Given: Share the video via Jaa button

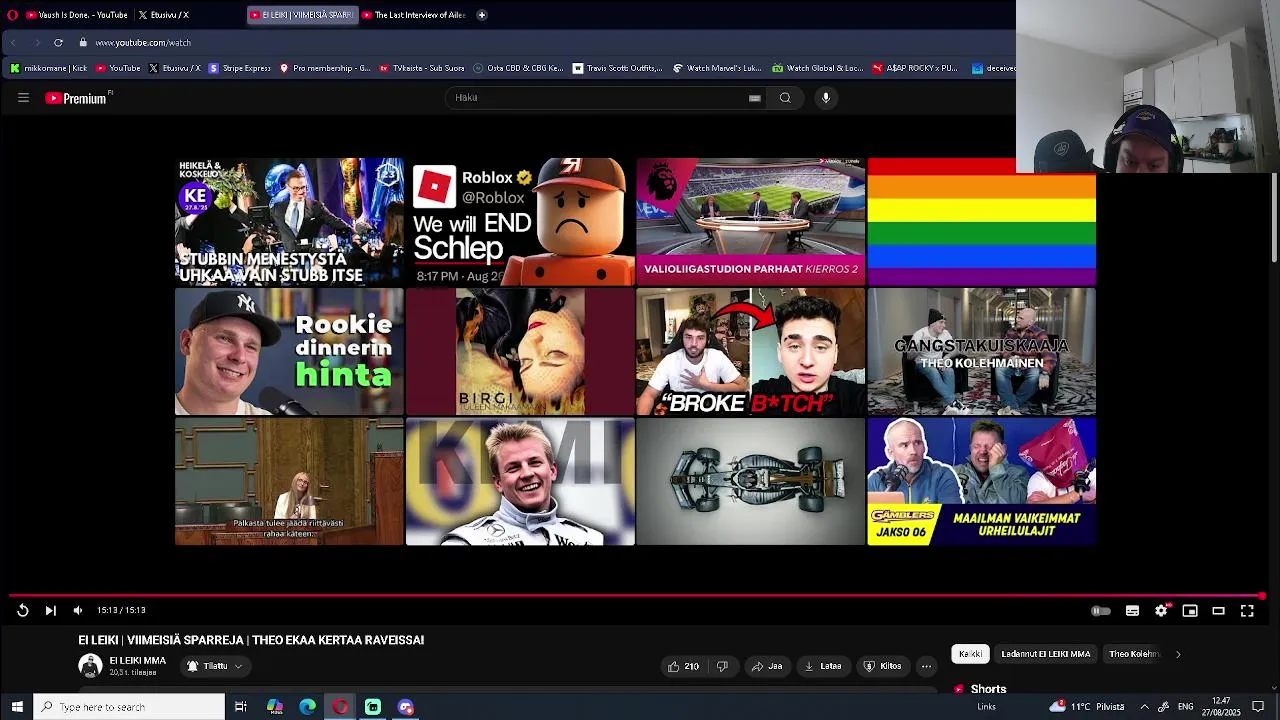Looking at the screenshot, I should point(767,666).
